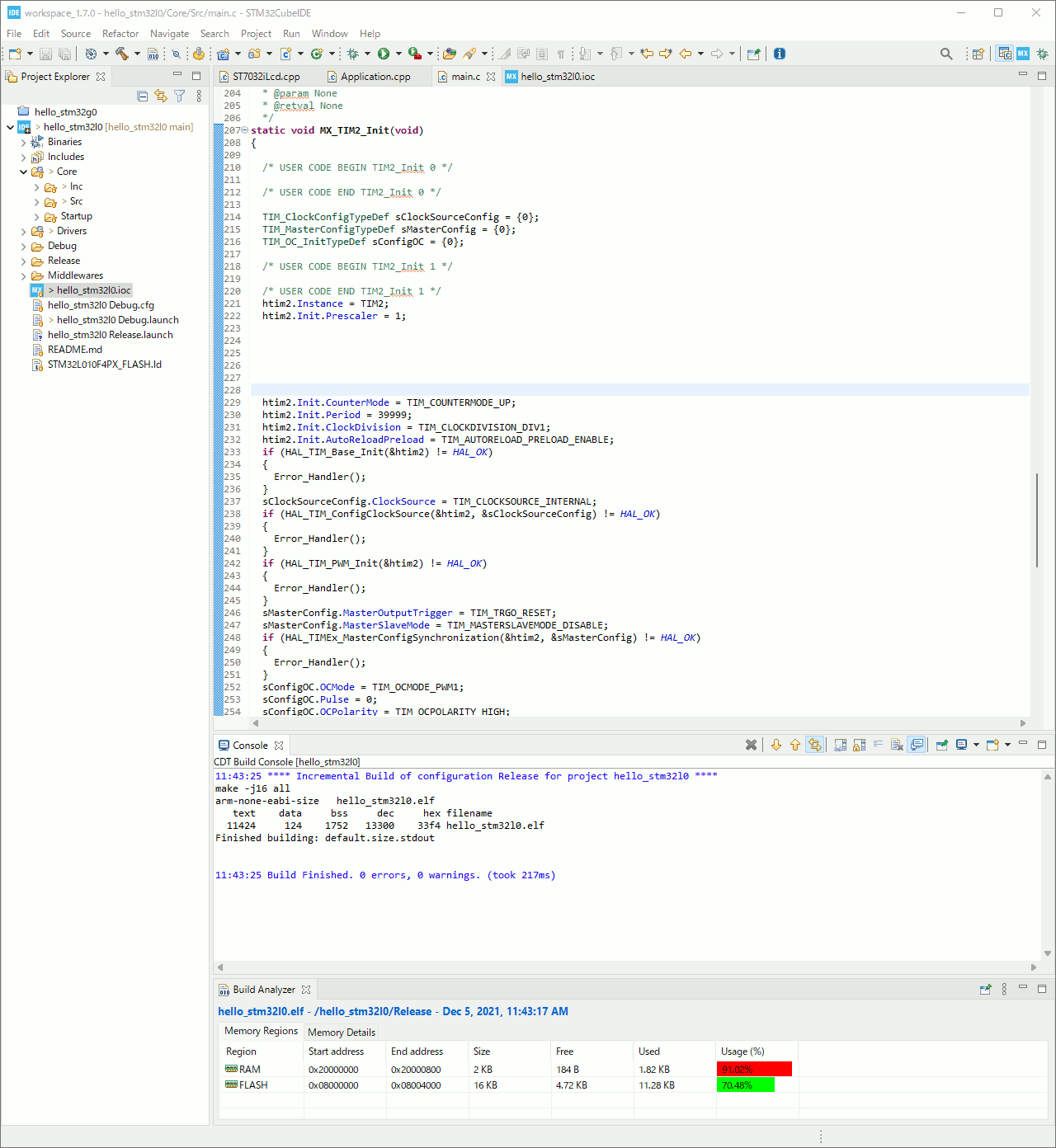
Task: Toggle the Console build output bring-to-front button
Action: point(917,745)
